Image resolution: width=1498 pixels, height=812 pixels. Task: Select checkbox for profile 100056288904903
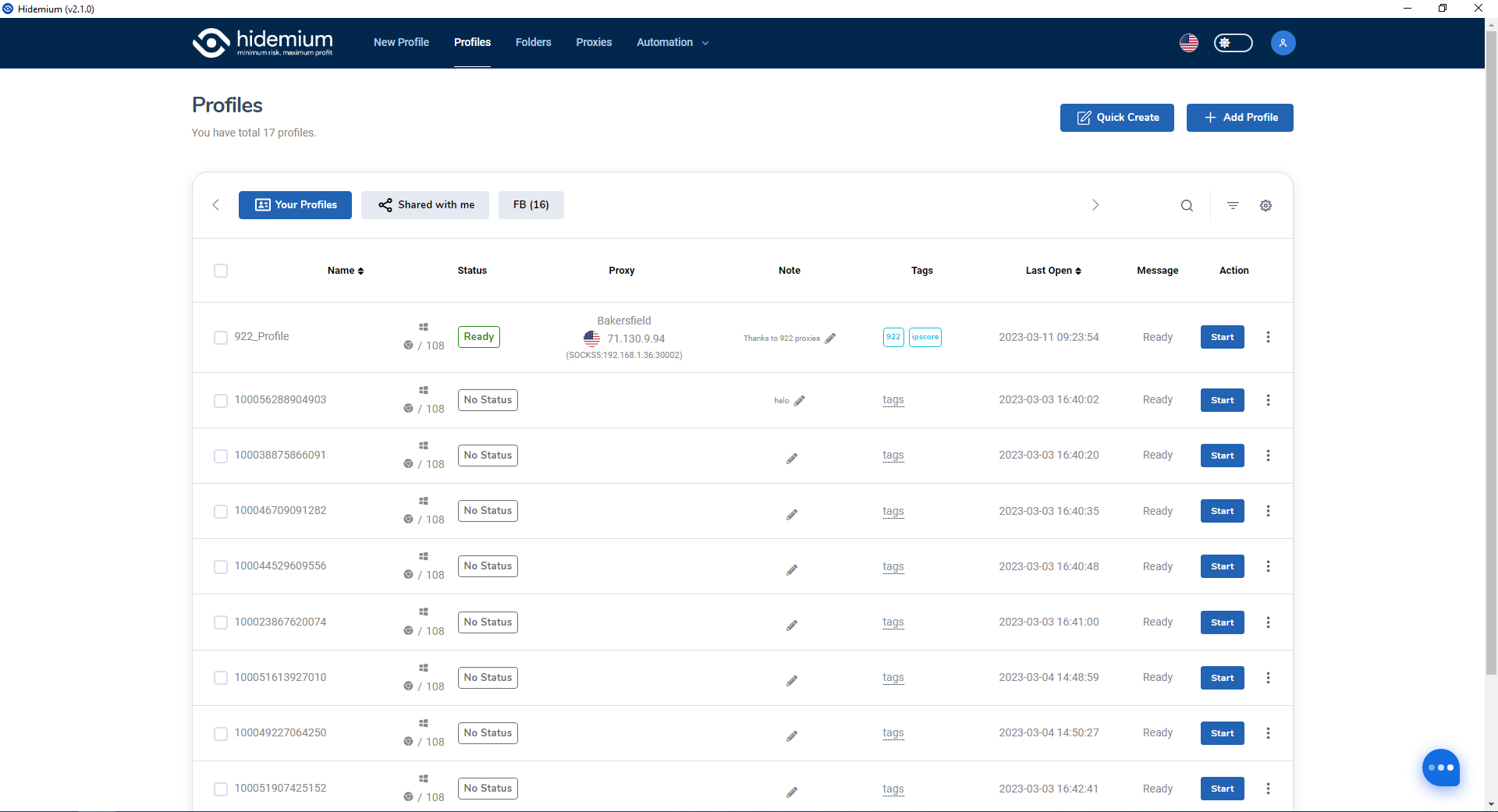[x=221, y=400]
